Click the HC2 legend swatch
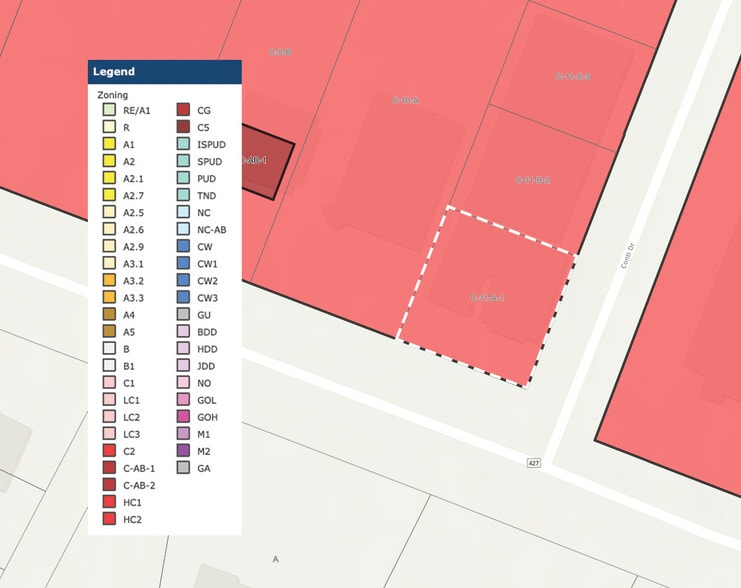This screenshot has height=588, width=741. (109, 519)
